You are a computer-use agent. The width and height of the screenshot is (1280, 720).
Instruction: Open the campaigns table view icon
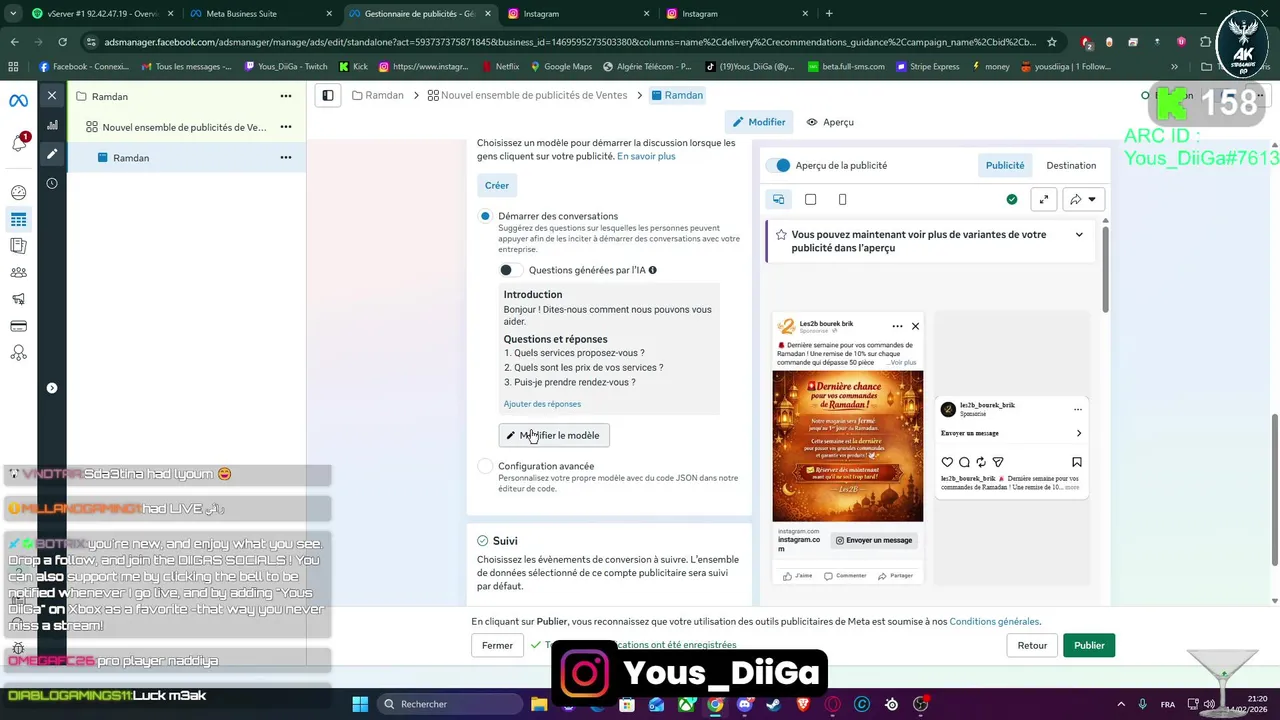click(x=18, y=220)
